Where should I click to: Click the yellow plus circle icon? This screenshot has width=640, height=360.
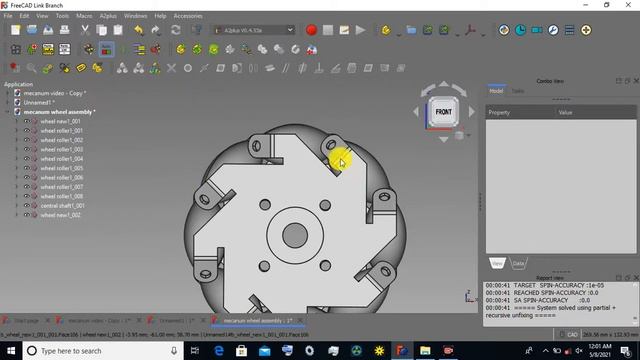pos(586,30)
